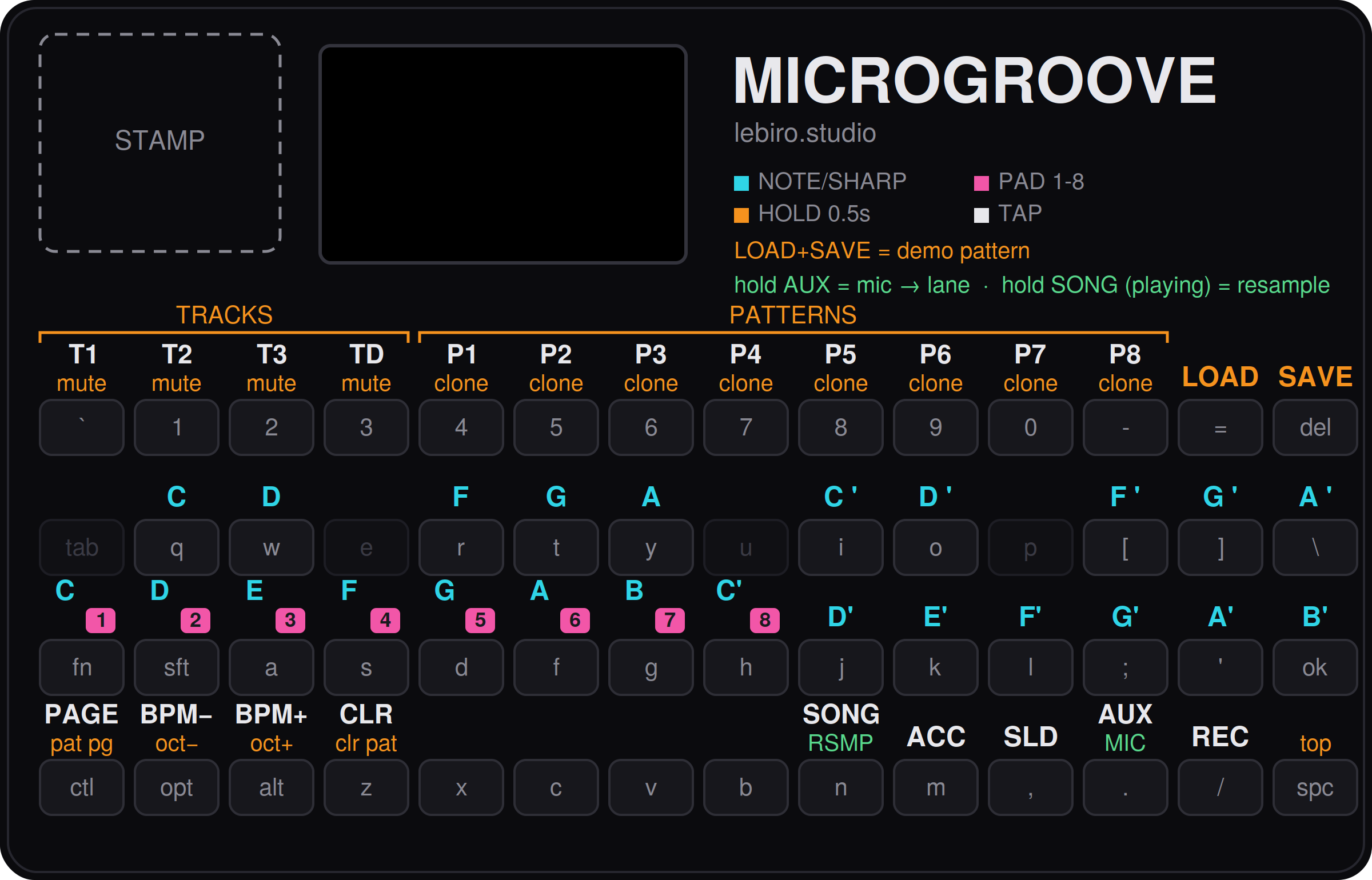Play note F' on the l key
The image size is (1372, 880).
point(1031,667)
